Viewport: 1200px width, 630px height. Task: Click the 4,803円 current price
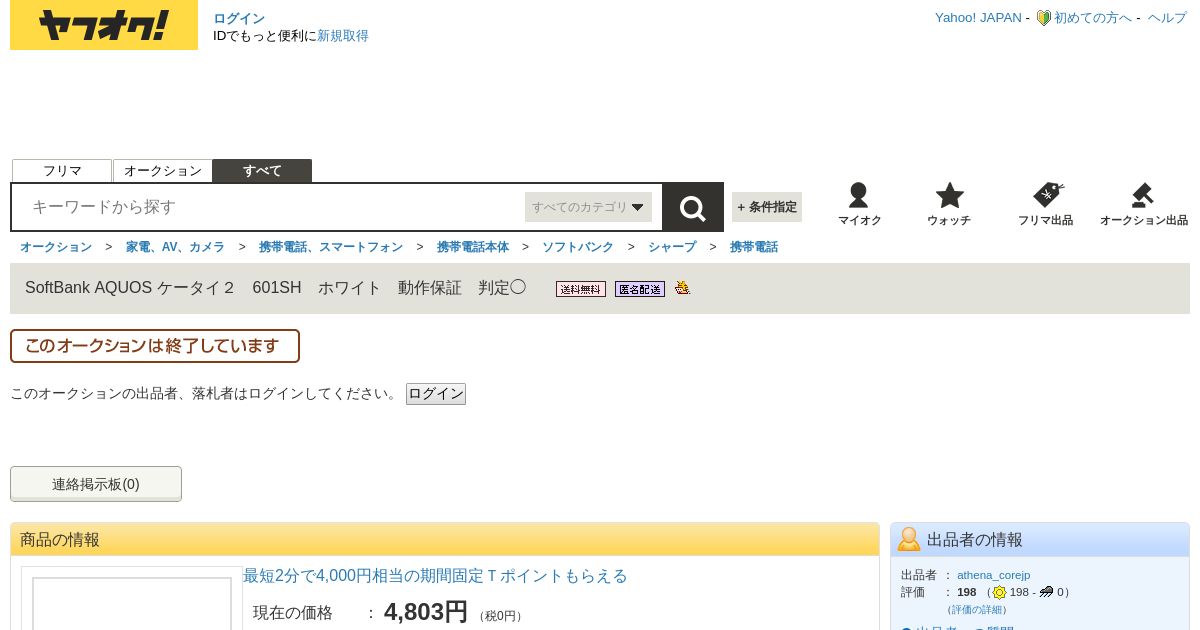426,611
